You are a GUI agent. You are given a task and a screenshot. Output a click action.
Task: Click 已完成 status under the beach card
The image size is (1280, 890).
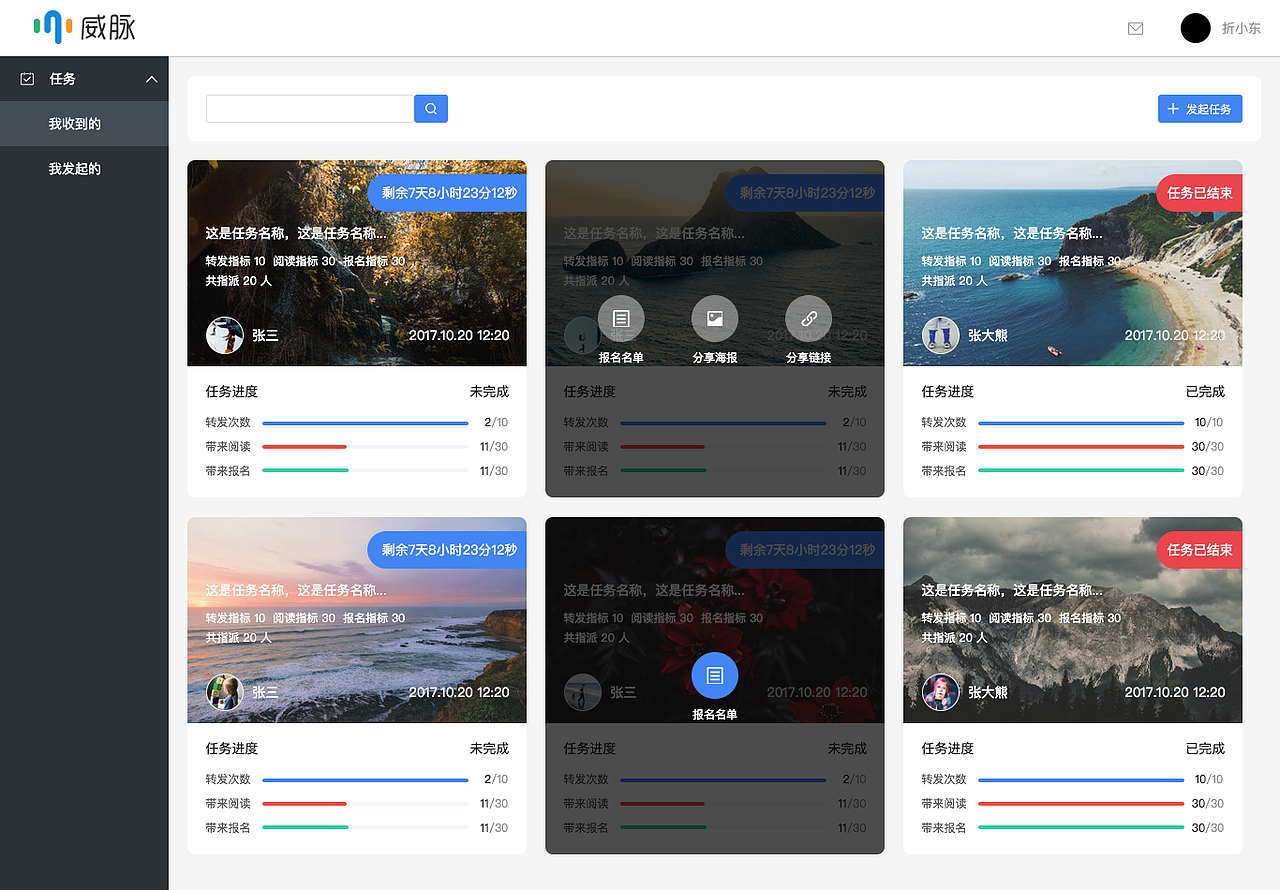[x=1206, y=392]
